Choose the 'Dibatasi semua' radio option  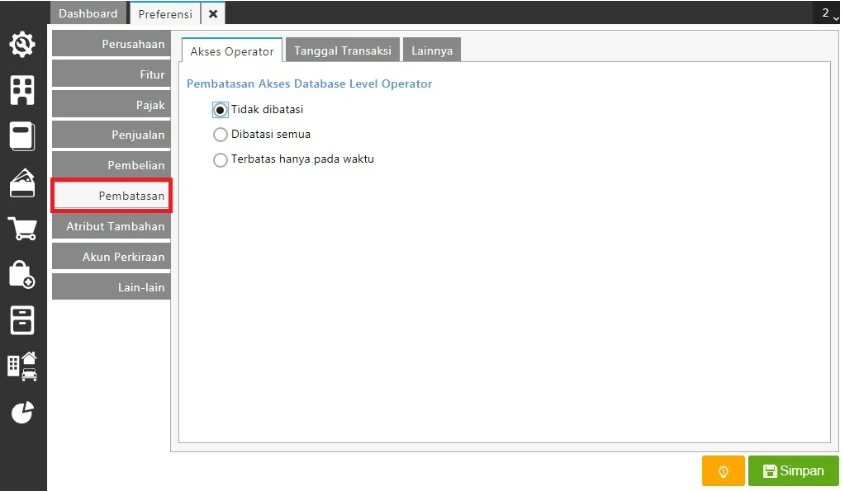(x=221, y=134)
